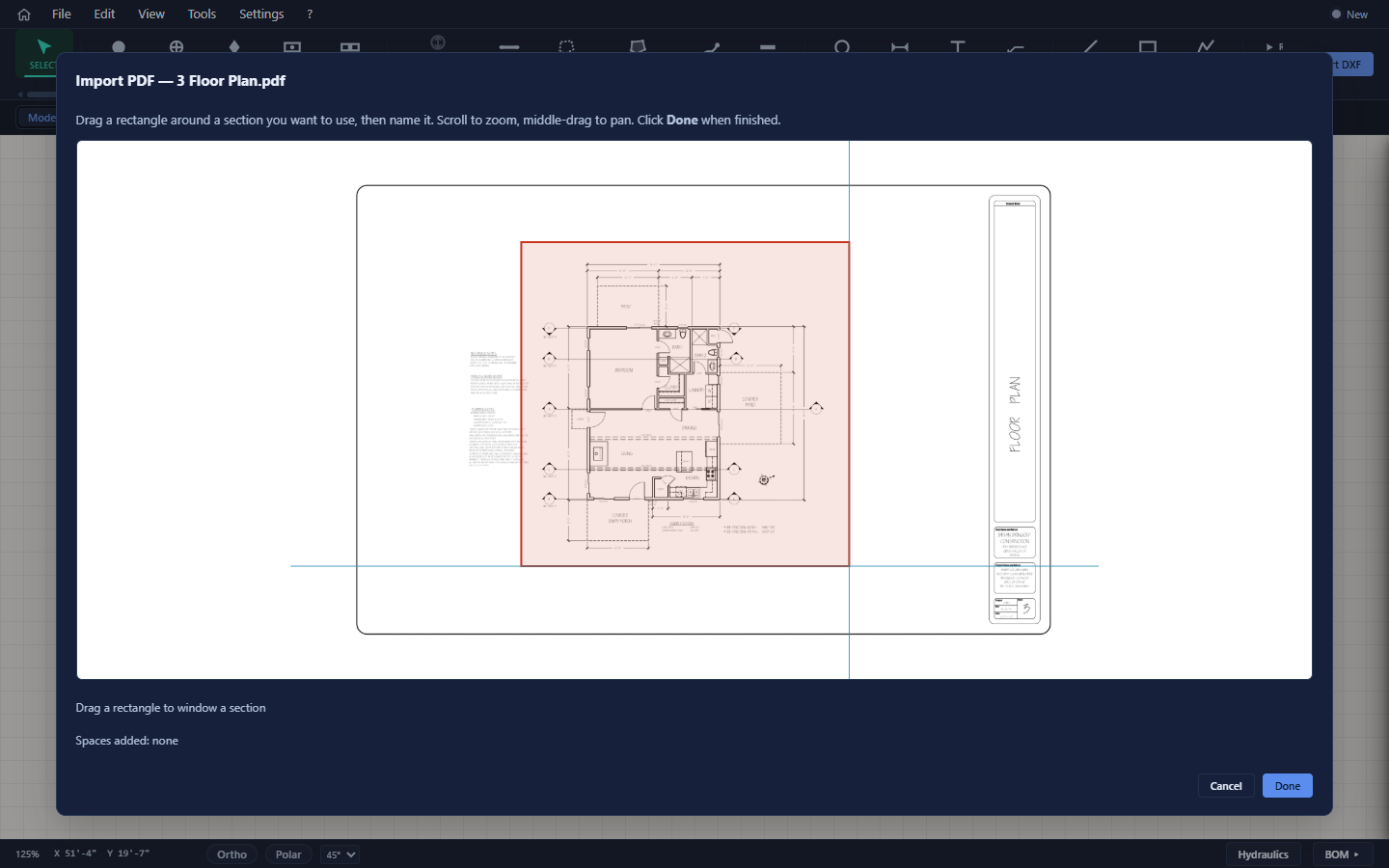Screen dimensions: 1389x868
Task: Open the Settings menu
Action: [261, 14]
